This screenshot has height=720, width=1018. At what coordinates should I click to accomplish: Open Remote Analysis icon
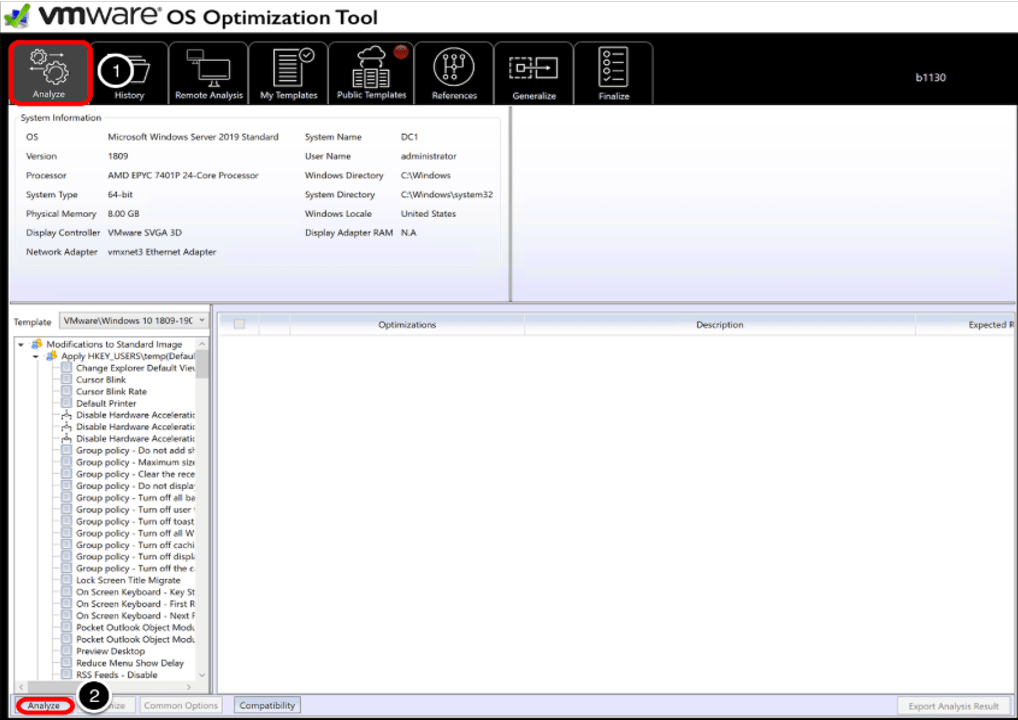click(x=209, y=73)
